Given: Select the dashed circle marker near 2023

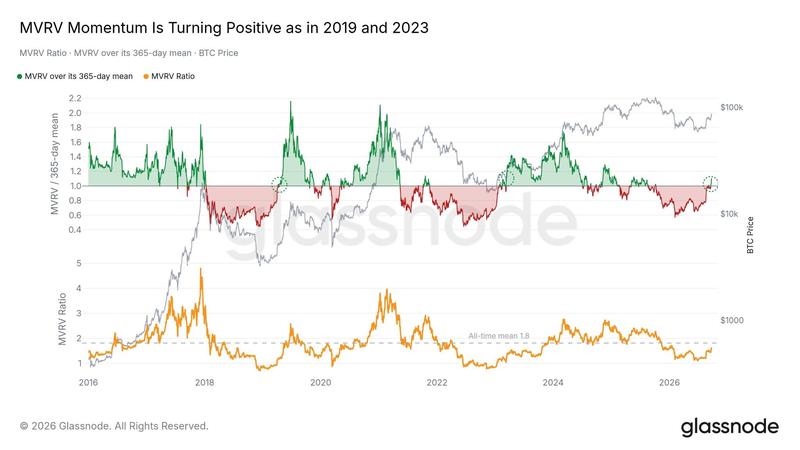Looking at the screenshot, I should click(505, 179).
